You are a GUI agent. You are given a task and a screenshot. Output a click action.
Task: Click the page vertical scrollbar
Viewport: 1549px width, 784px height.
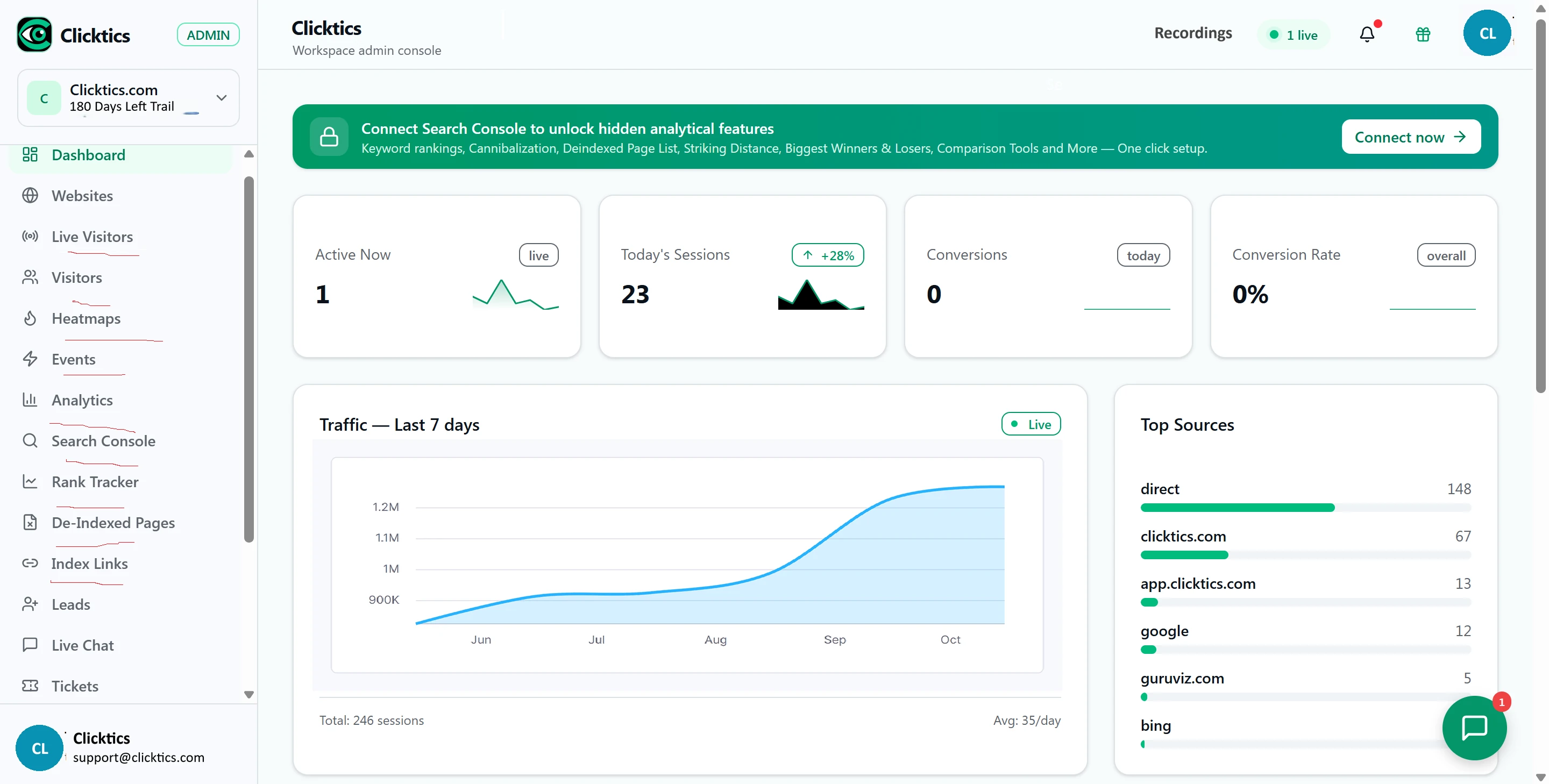click(x=1540, y=208)
